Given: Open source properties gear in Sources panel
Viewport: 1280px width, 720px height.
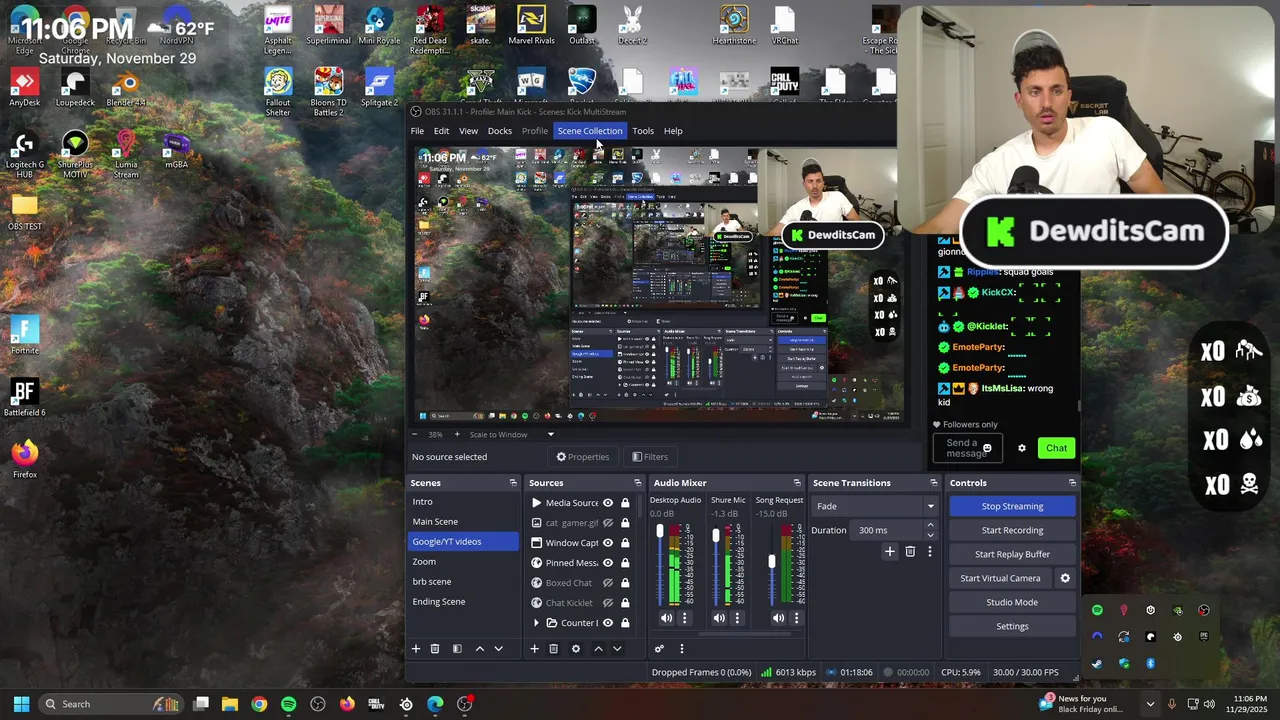Looking at the screenshot, I should click(575, 649).
